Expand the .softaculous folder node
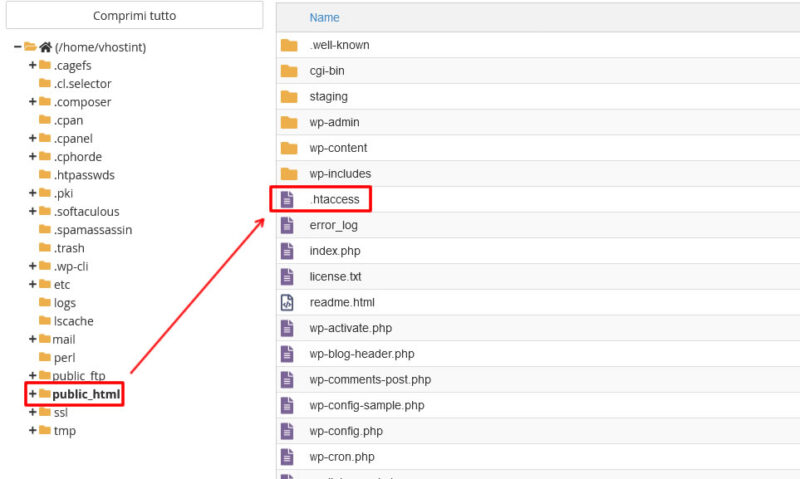The image size is (800, 479). click(32, 211)
